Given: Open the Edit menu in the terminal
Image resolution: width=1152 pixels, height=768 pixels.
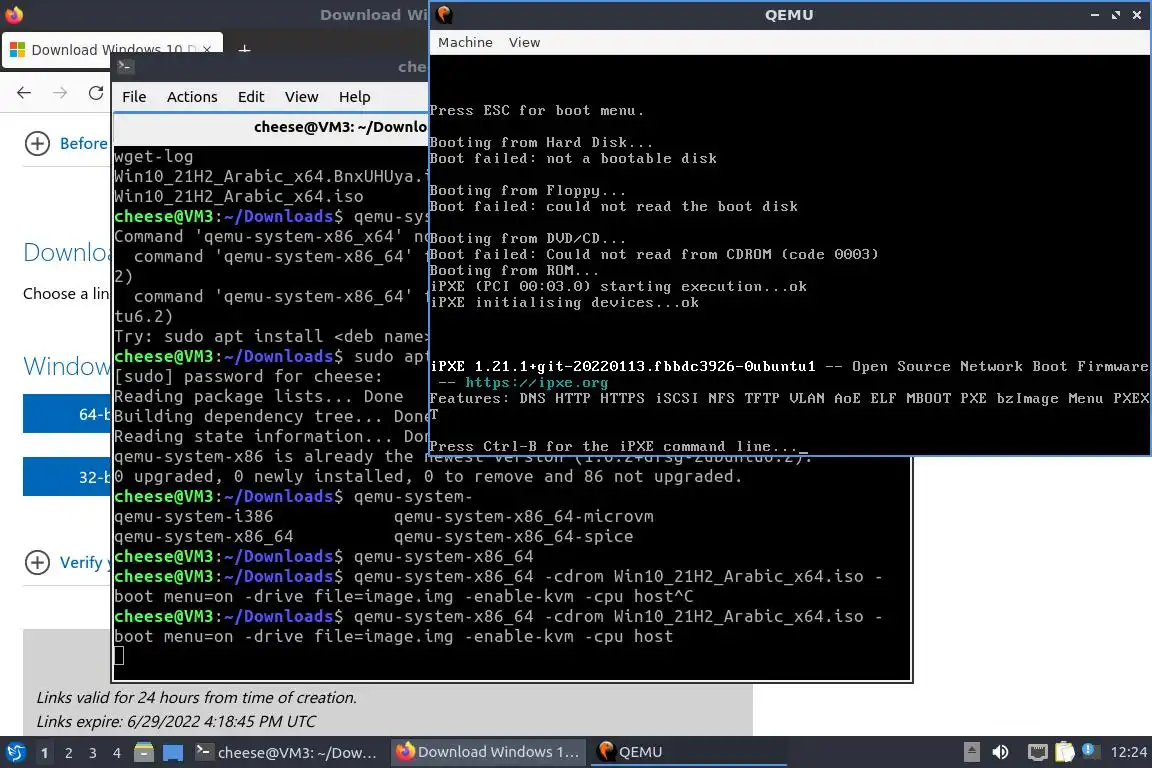Looking at the screenshot, I should [251, 97].
